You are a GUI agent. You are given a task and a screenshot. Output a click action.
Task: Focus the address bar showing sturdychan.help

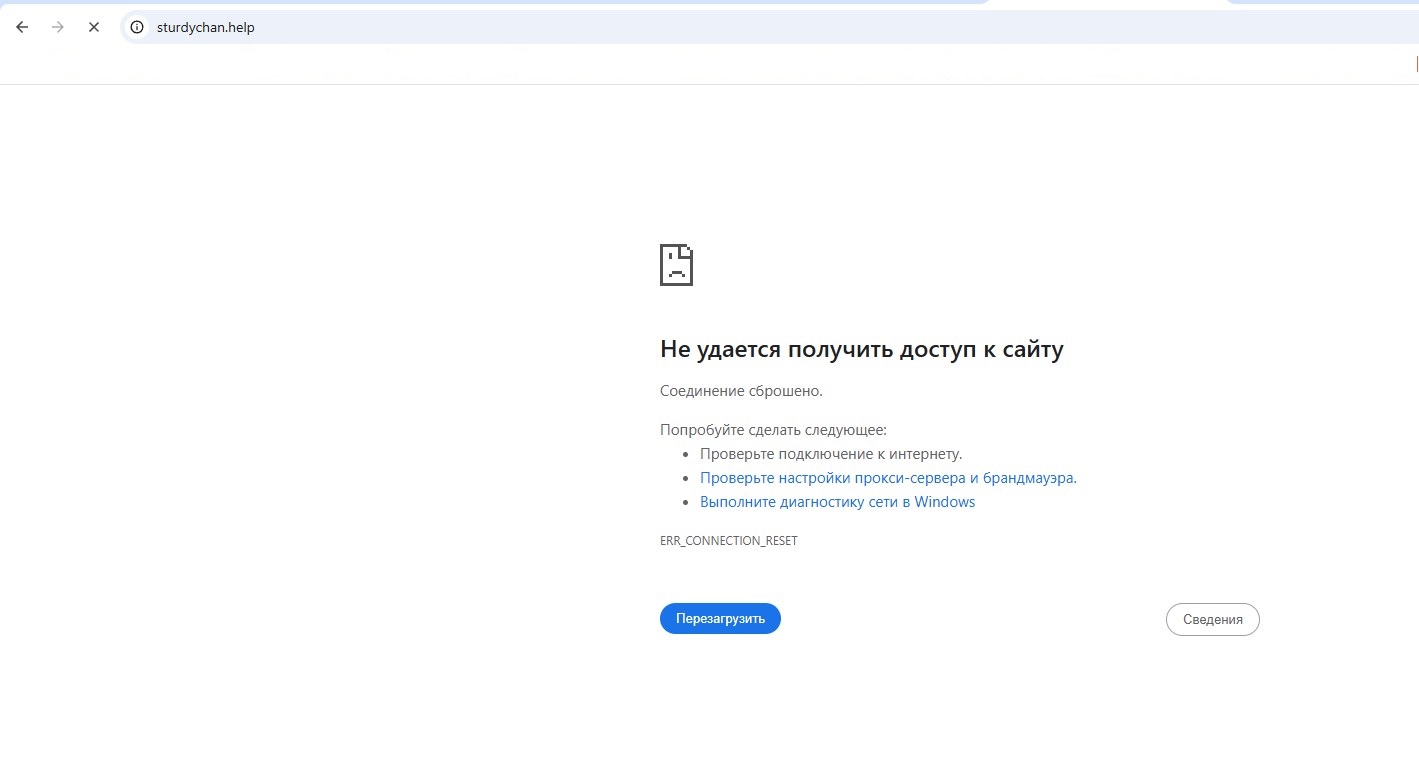pos(770,27)
